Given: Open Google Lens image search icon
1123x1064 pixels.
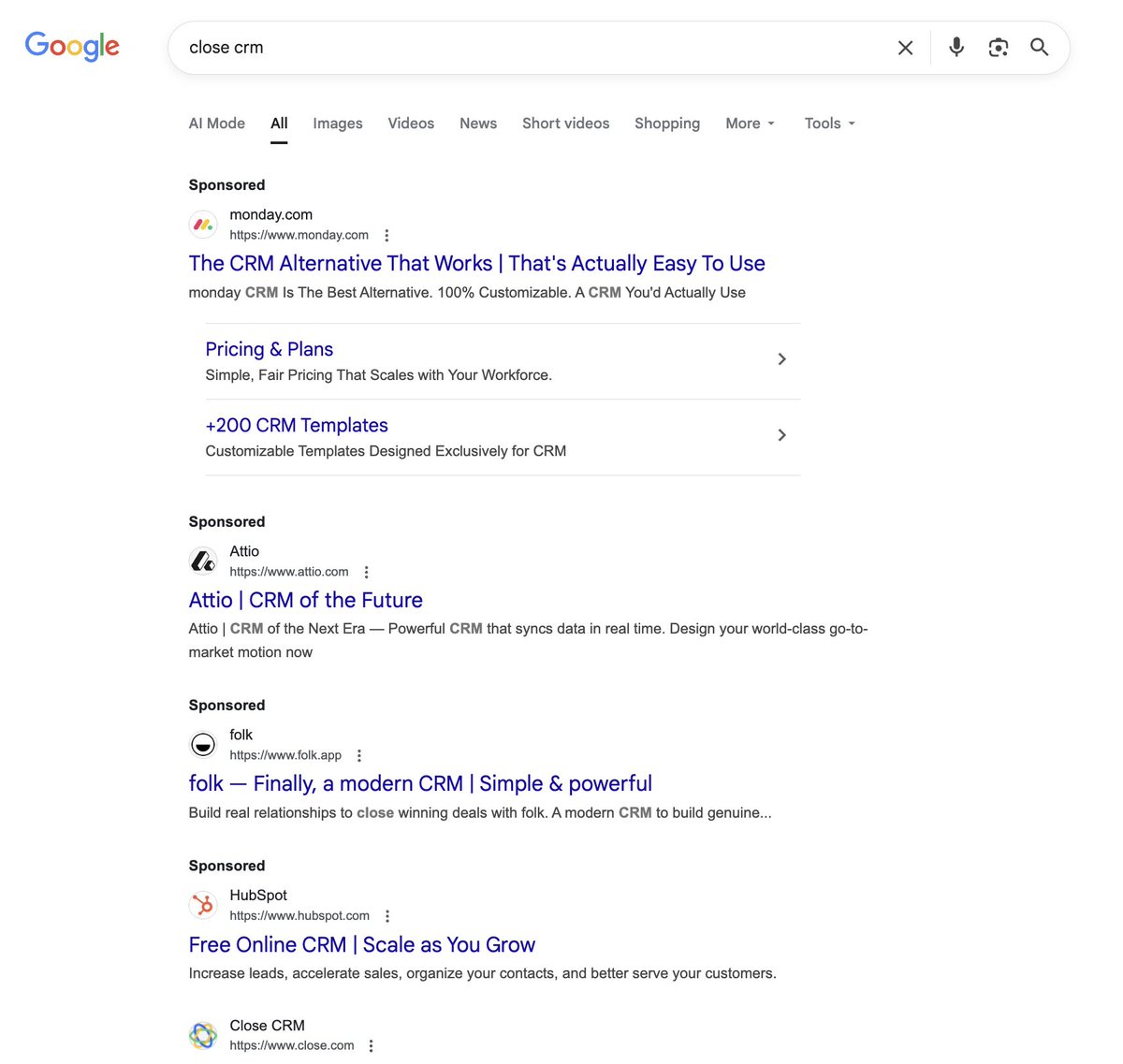Looking at the screenshot, I should click(x=999, y=47).
